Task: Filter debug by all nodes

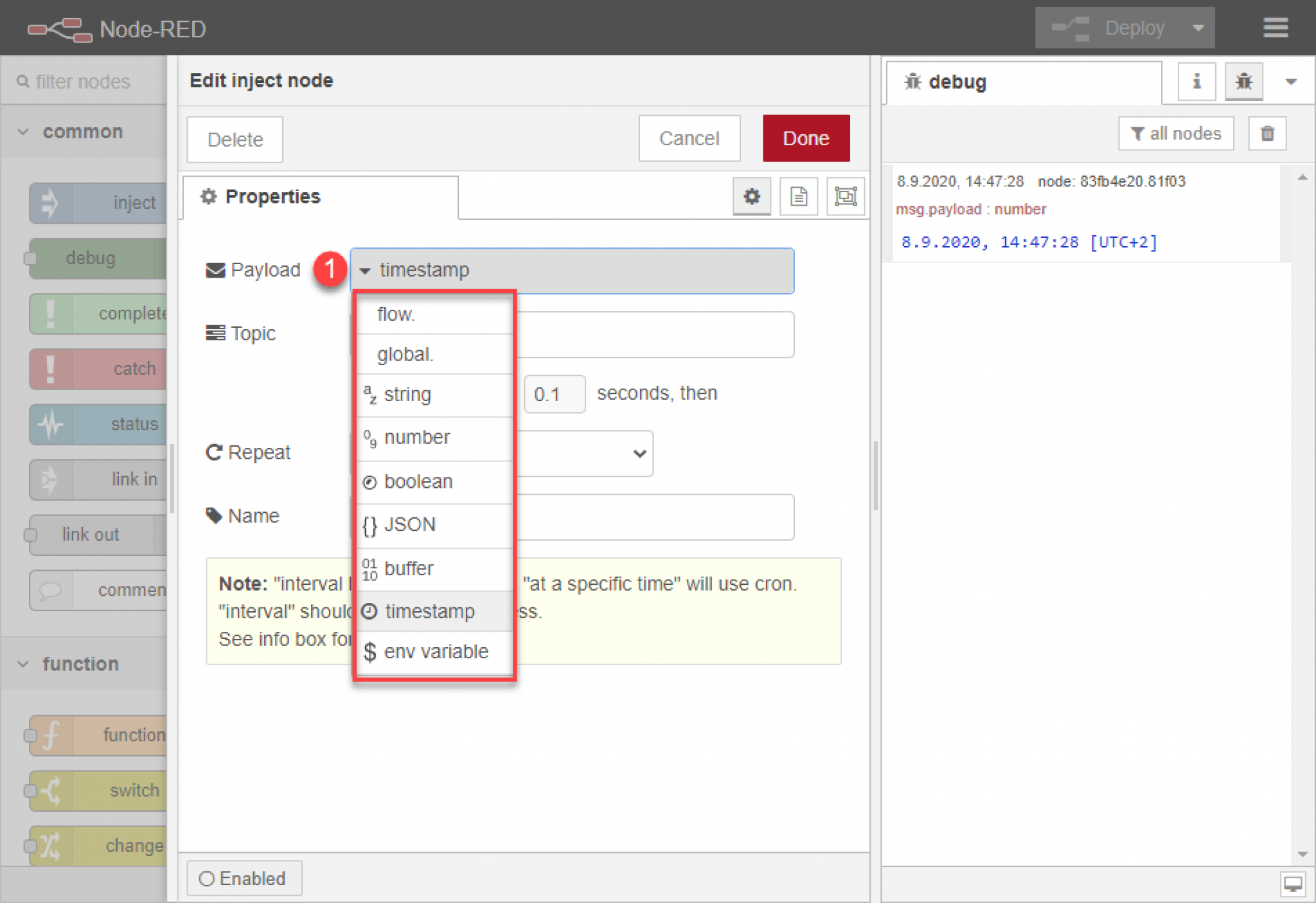Action: coord(1175,134)
